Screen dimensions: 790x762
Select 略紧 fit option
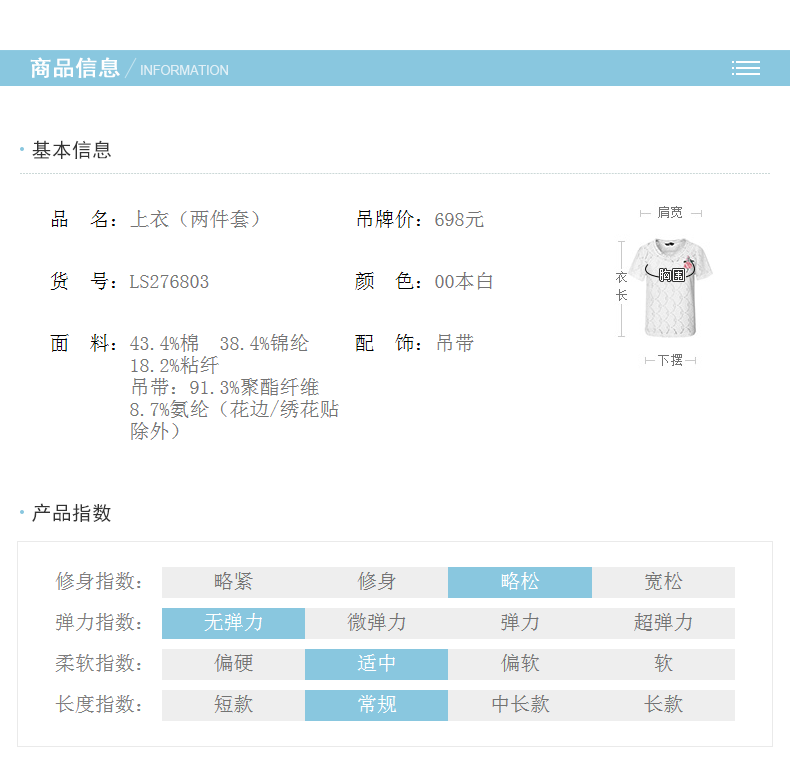[x=233, y=582]
